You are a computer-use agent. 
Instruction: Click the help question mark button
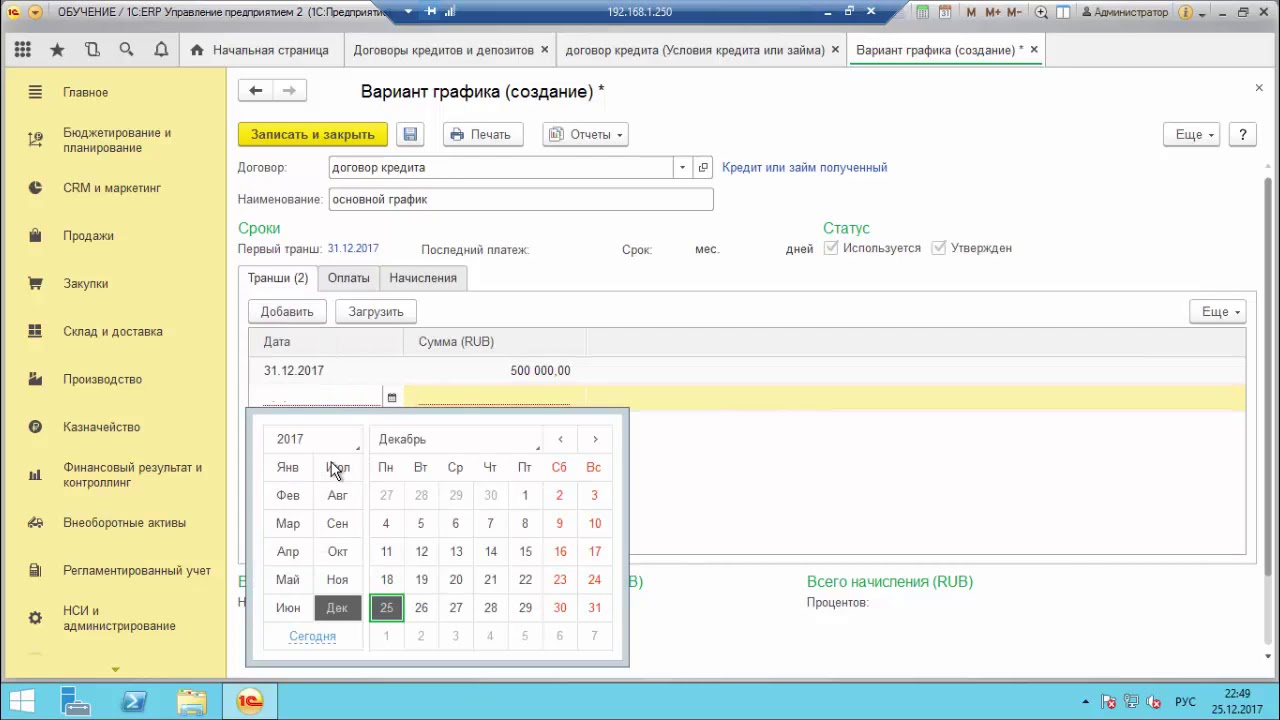(1242, 135)
